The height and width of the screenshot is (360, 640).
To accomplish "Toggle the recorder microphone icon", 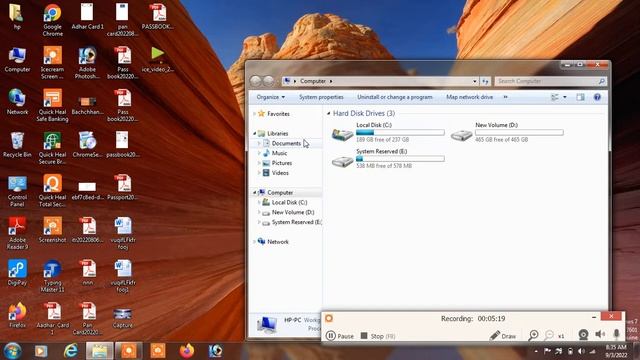I will tap(616, 334).
